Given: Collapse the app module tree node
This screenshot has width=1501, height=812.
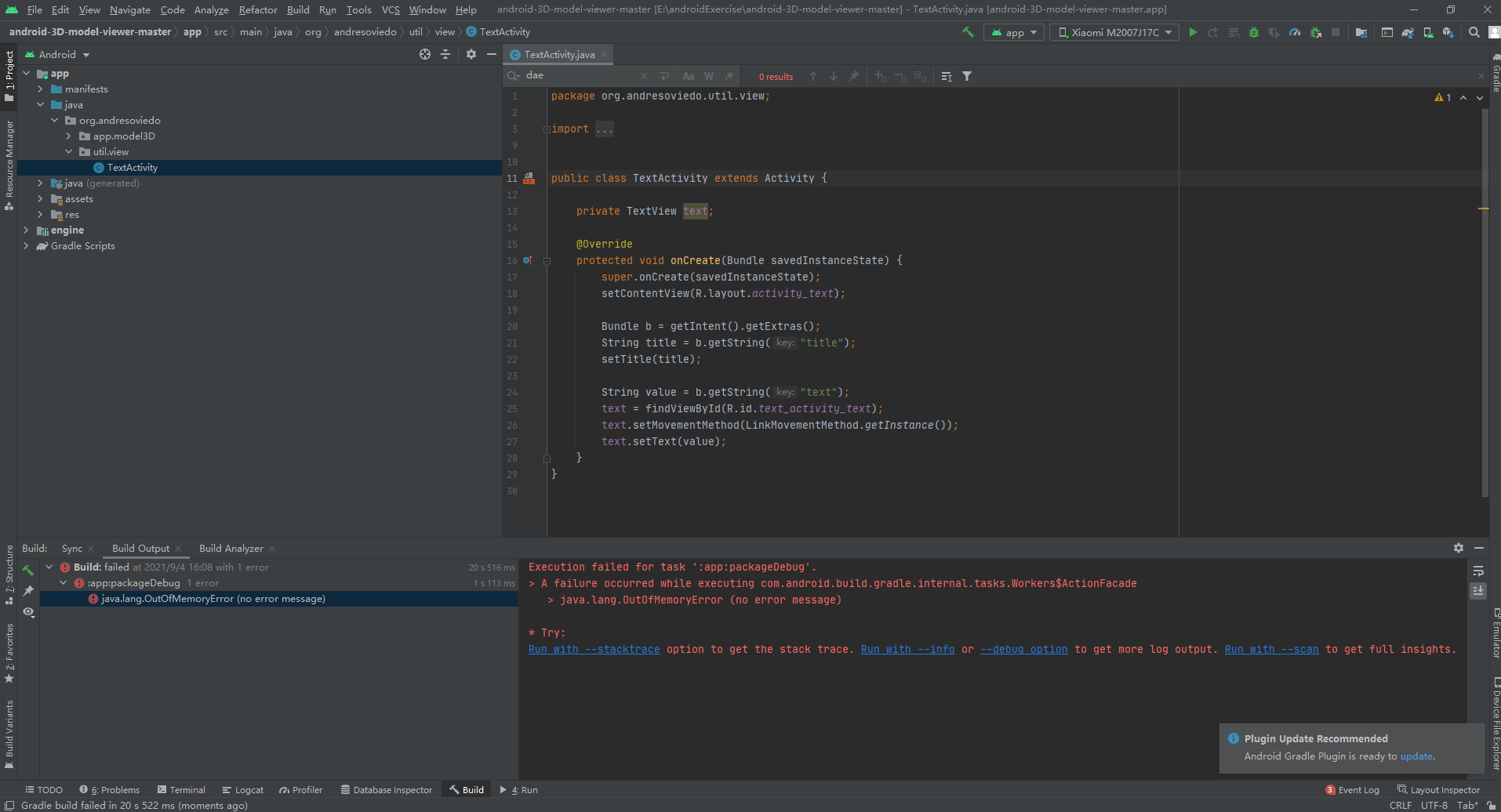Looking at the screenshot, I should click(26, 73).
